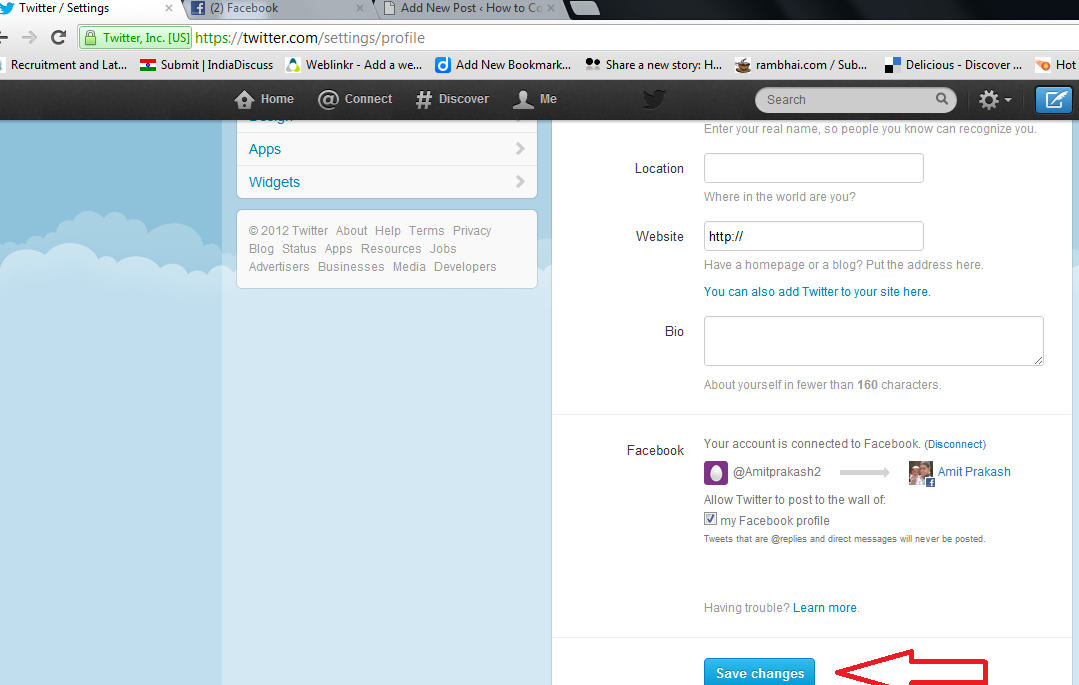Open the Amit Prakash name link
The height and width of the screenshot is (685, 1079).
[x=974, y=472]
